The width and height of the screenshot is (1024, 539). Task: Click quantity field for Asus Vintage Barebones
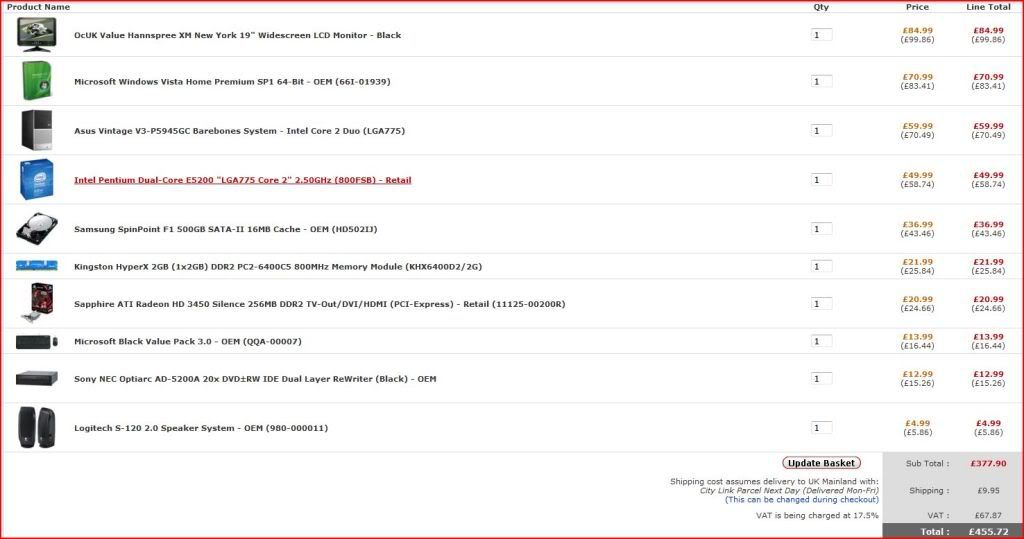tap(821, 131)
